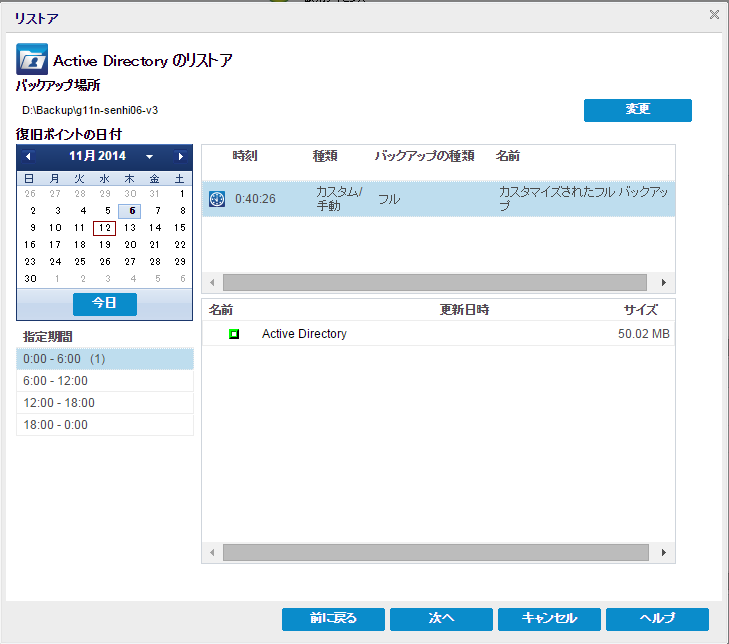Screen dimensions: 729x644
Task: Click the recovery points horizontal scrollbar thumb
Action: click(x=435, y=282)
